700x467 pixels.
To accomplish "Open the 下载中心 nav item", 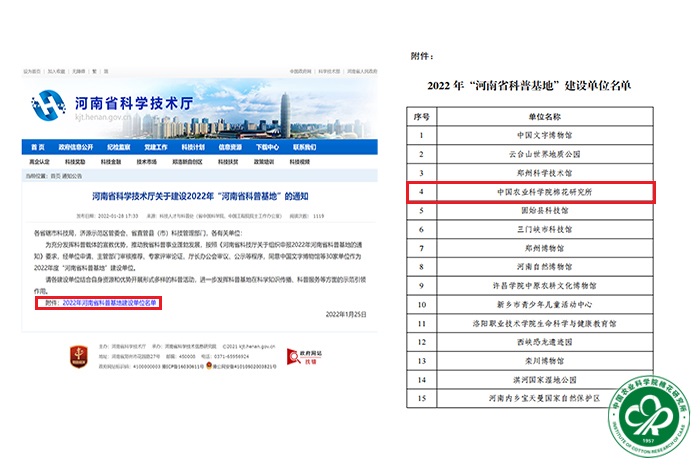I will click(266, 146).
